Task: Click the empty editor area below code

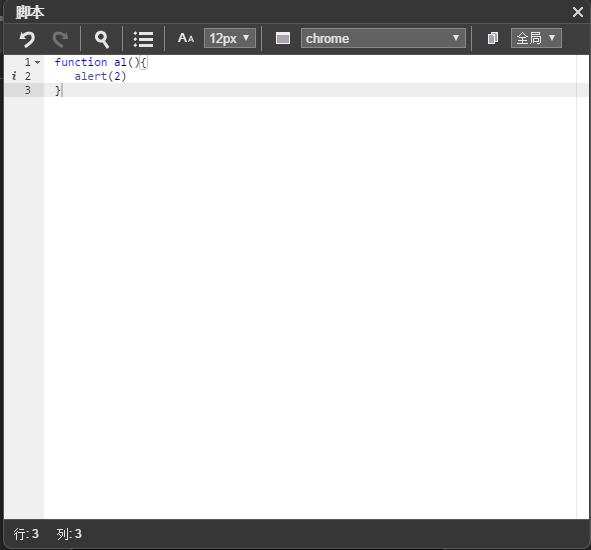Action: coord(310,302)
